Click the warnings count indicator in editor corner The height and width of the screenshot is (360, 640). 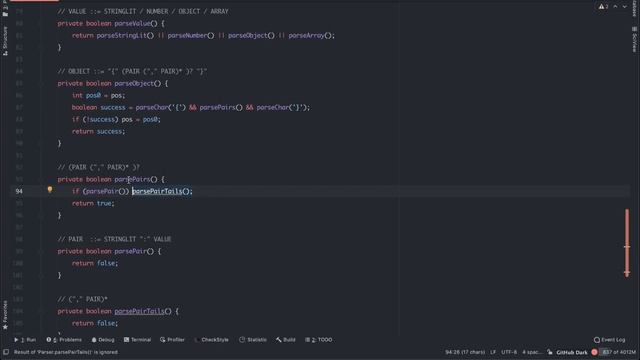[603, 7]
